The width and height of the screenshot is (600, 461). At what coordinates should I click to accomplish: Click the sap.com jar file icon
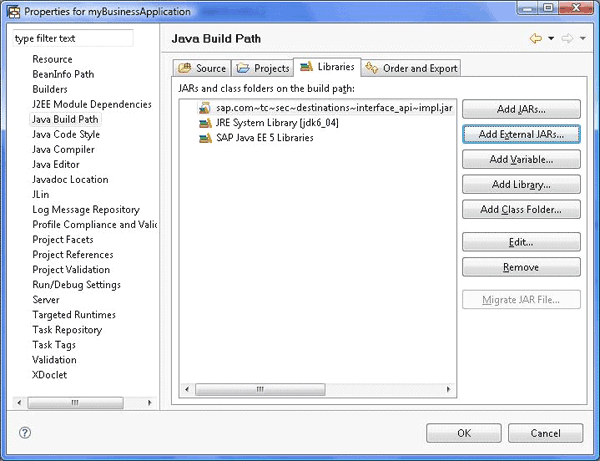click(205, 108)
